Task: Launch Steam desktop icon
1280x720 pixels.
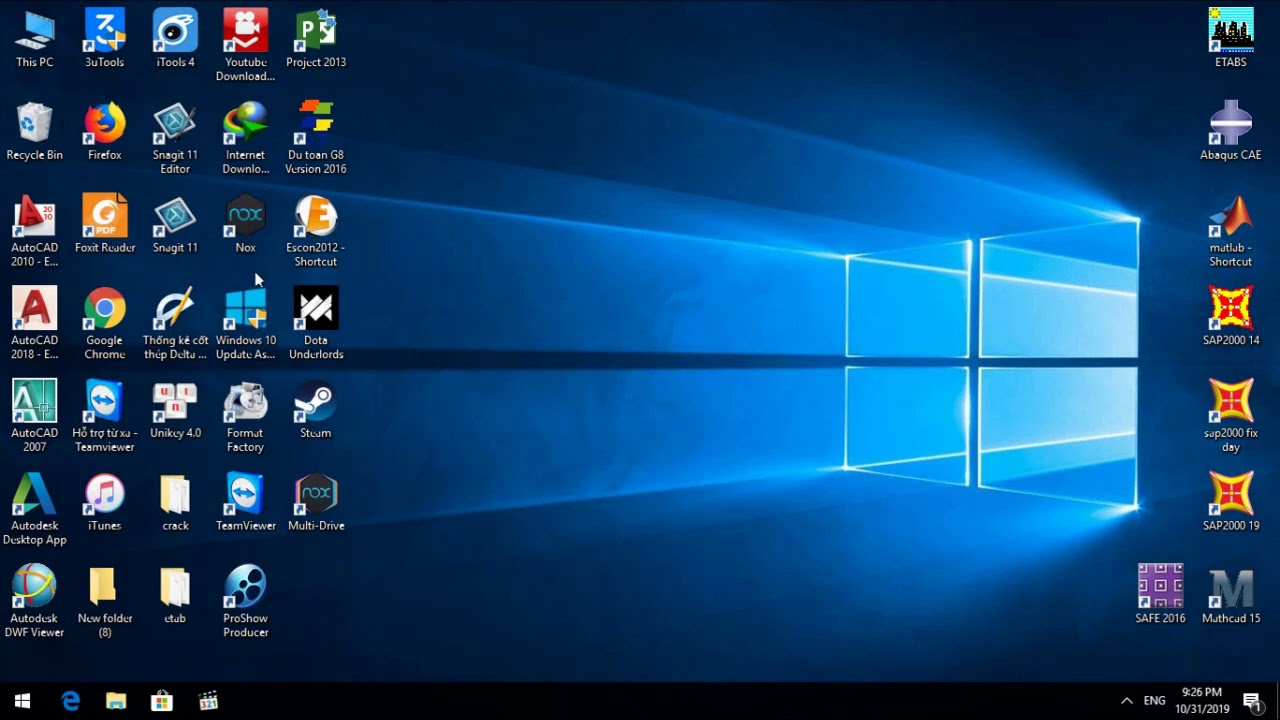Action: click(316, 410)
